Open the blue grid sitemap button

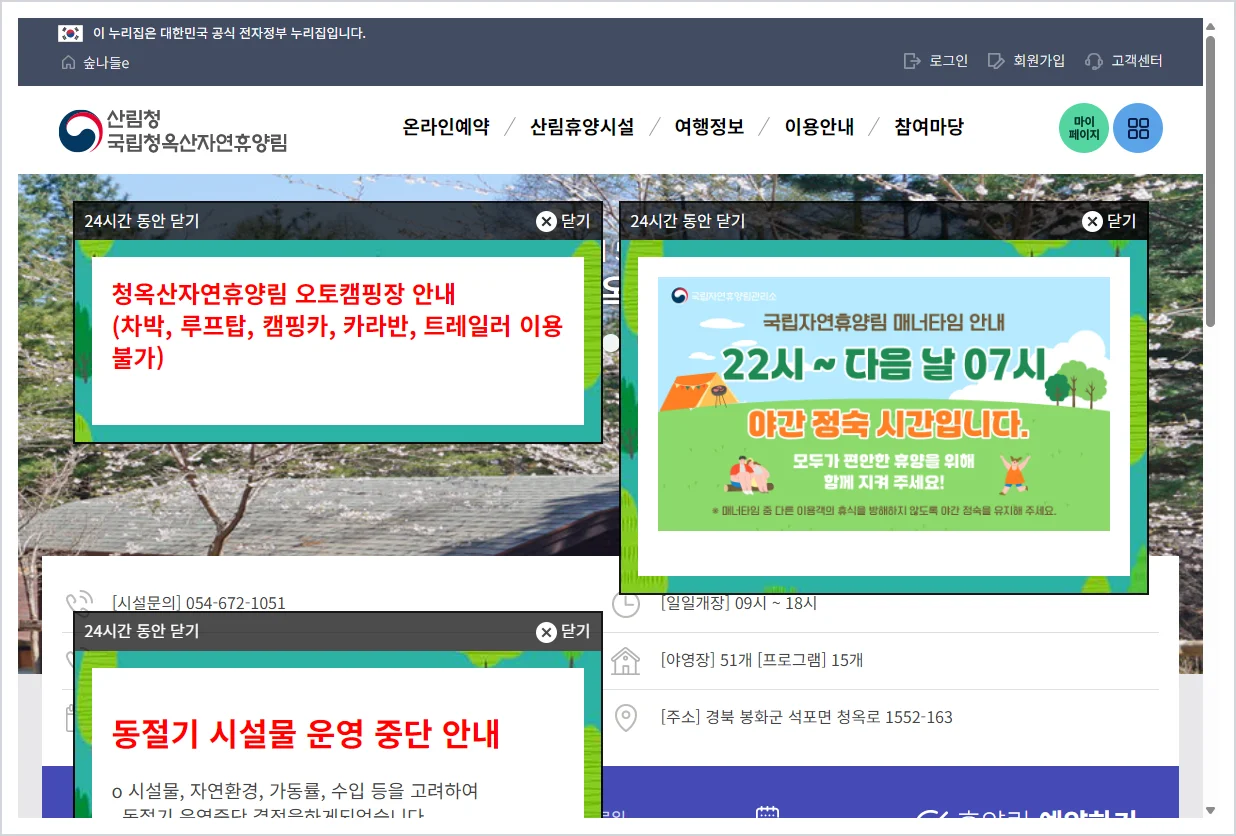coord(1138,128)
